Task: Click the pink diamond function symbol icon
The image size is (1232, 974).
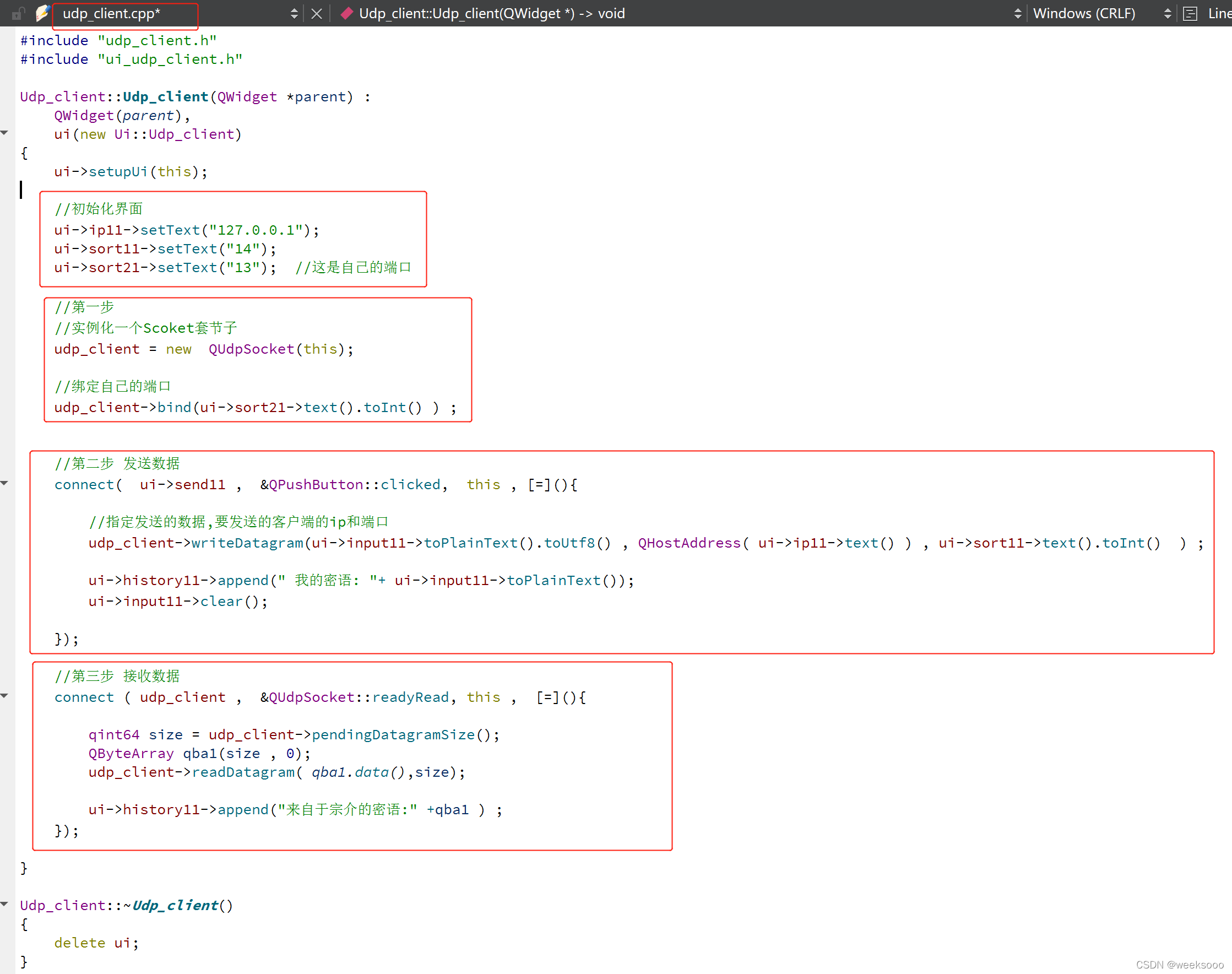Action: pos(346,14)
